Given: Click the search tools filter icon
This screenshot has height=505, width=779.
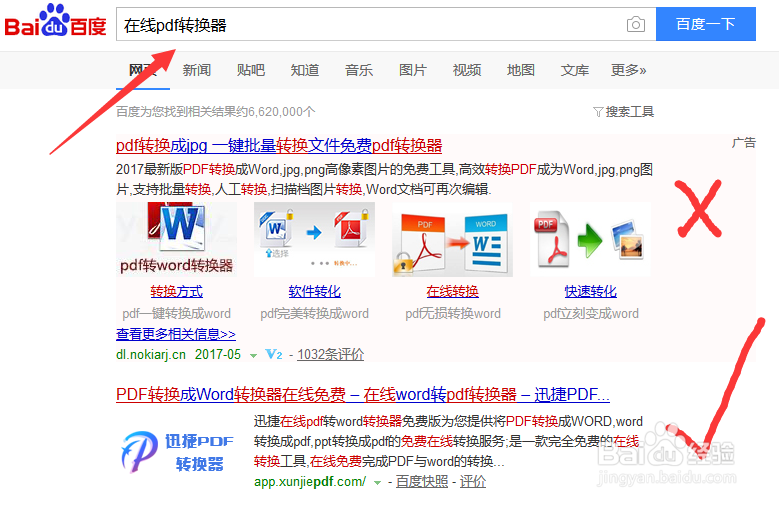Looking at the screenshot, I should pyautogui.click(x=598, y=112).
